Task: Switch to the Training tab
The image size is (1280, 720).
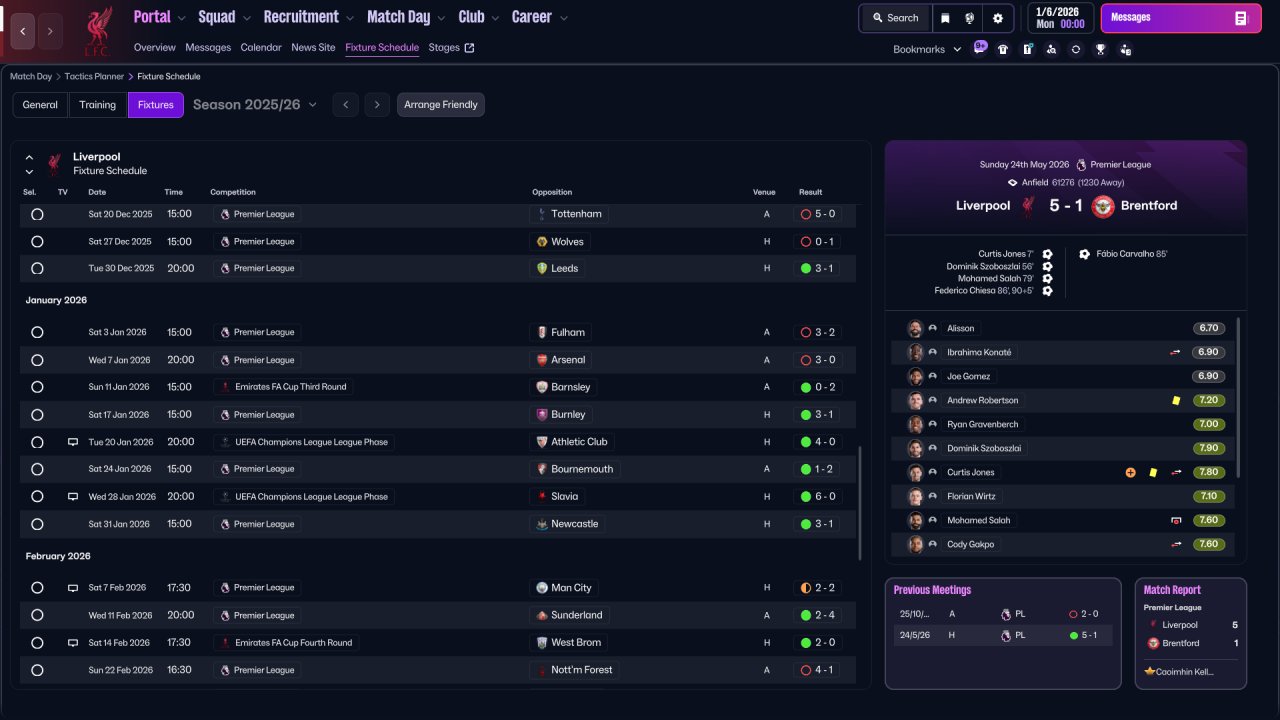Action: [x=98, y=105]
